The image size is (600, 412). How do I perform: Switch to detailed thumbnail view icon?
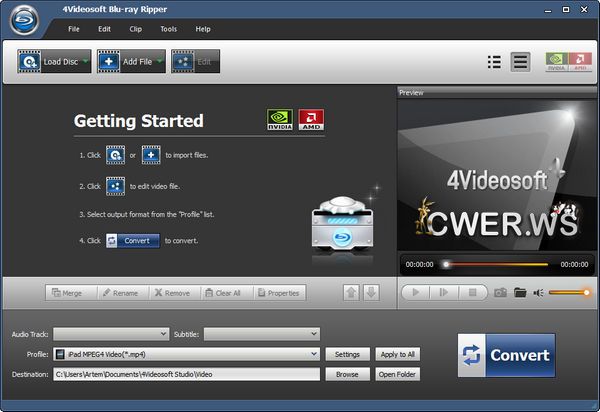point(520,62)
